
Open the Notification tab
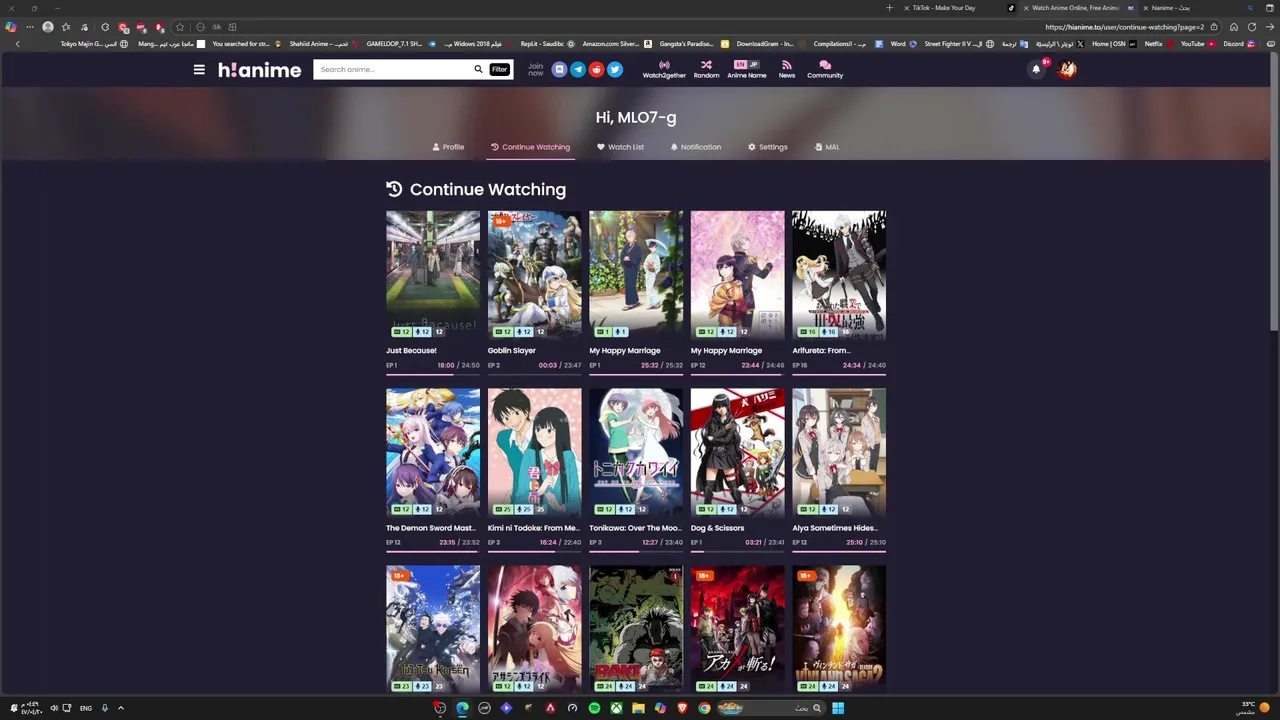[695, 147]
